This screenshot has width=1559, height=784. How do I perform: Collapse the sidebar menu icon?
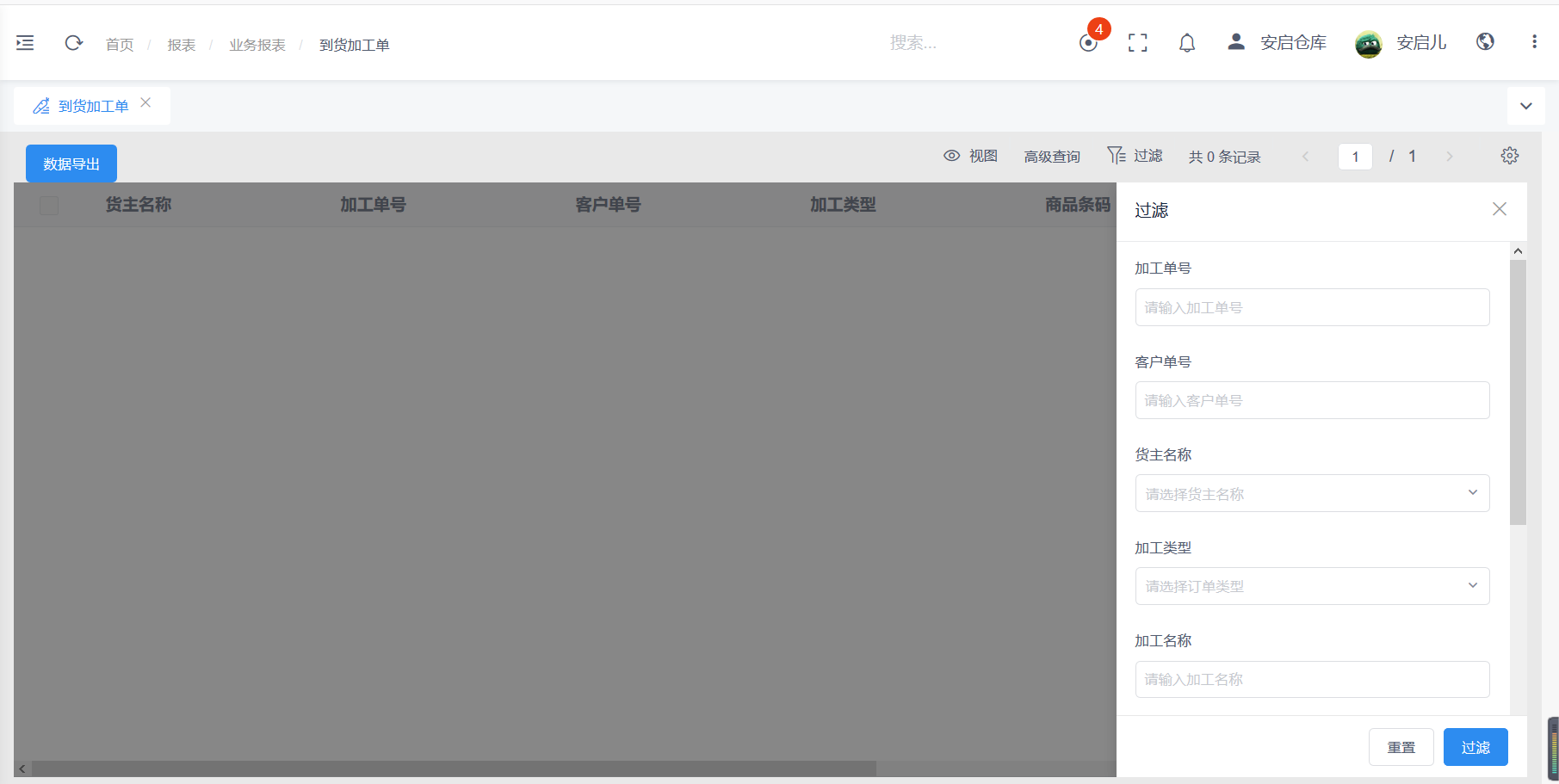[25, 43]
